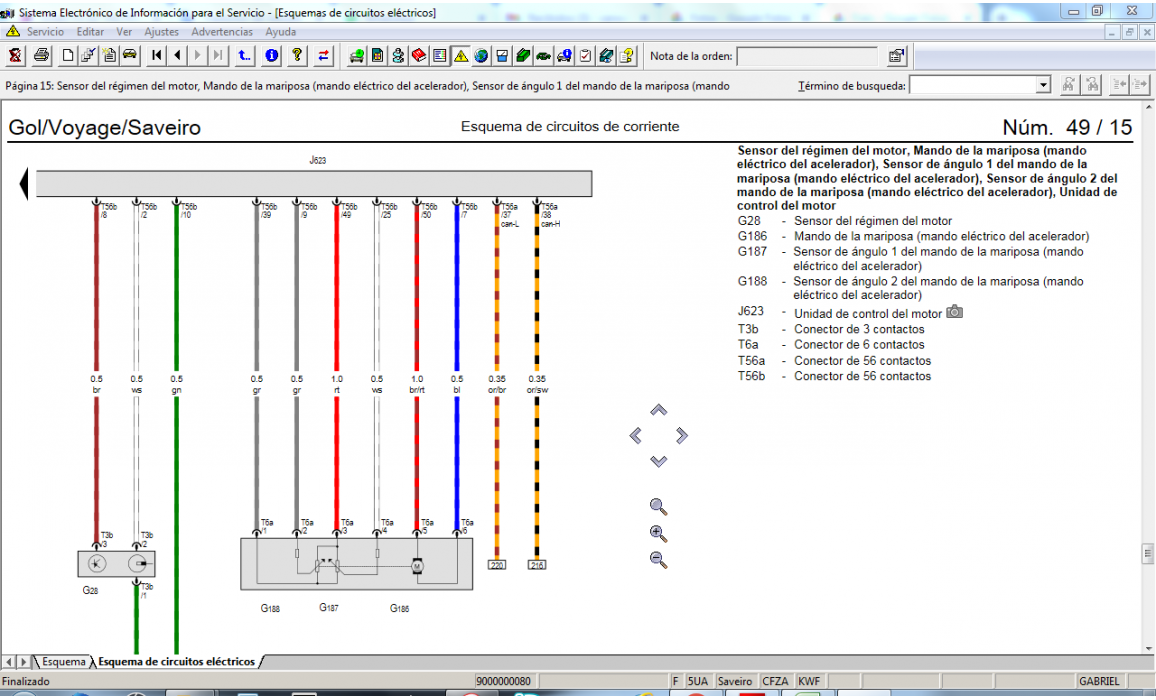The image size is (1156, 700).
Task: Zoom in with the plus magnifier
Action: click(x=658, y=533)
